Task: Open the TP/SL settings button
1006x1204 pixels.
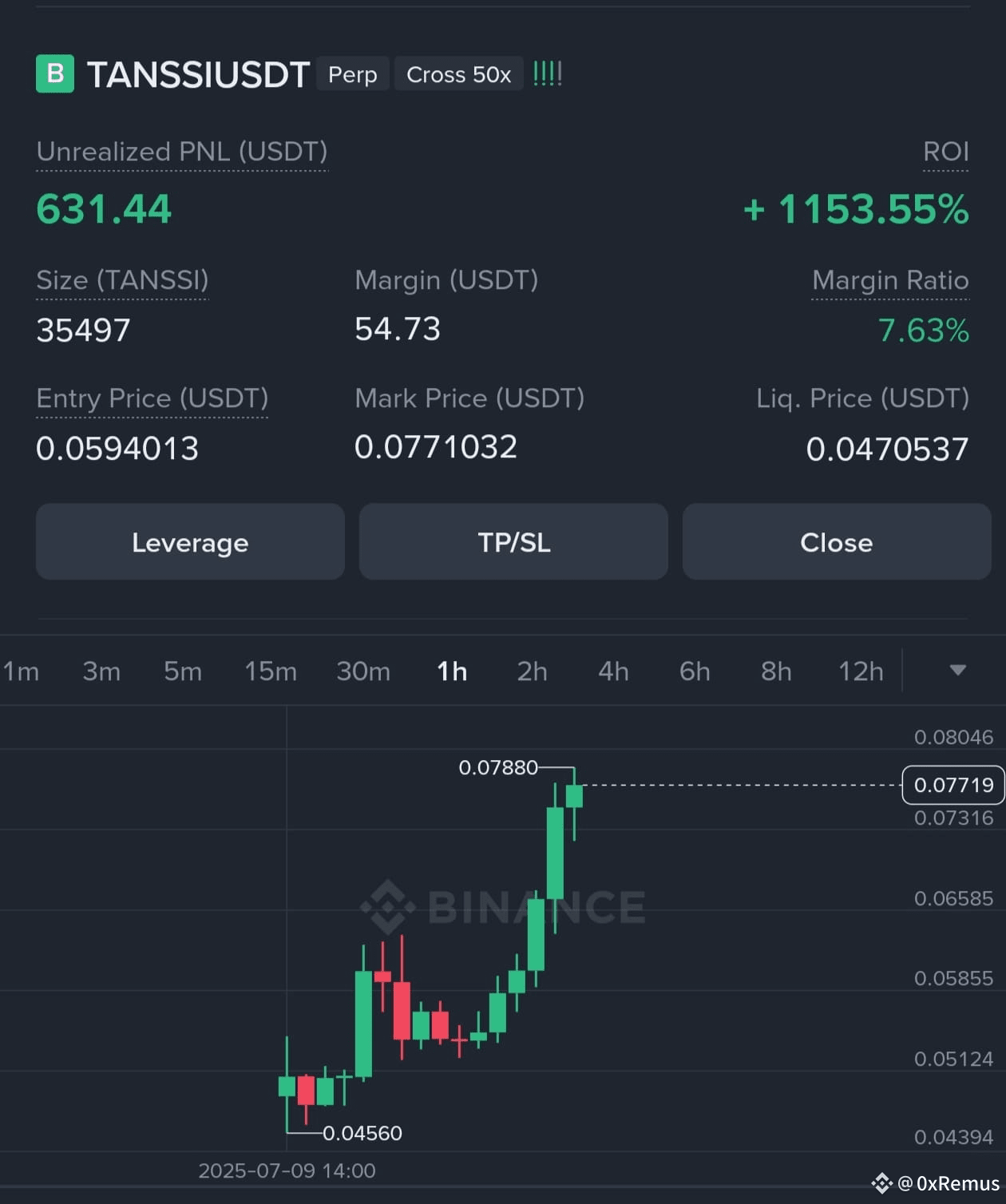Action: tap(513, 542)
